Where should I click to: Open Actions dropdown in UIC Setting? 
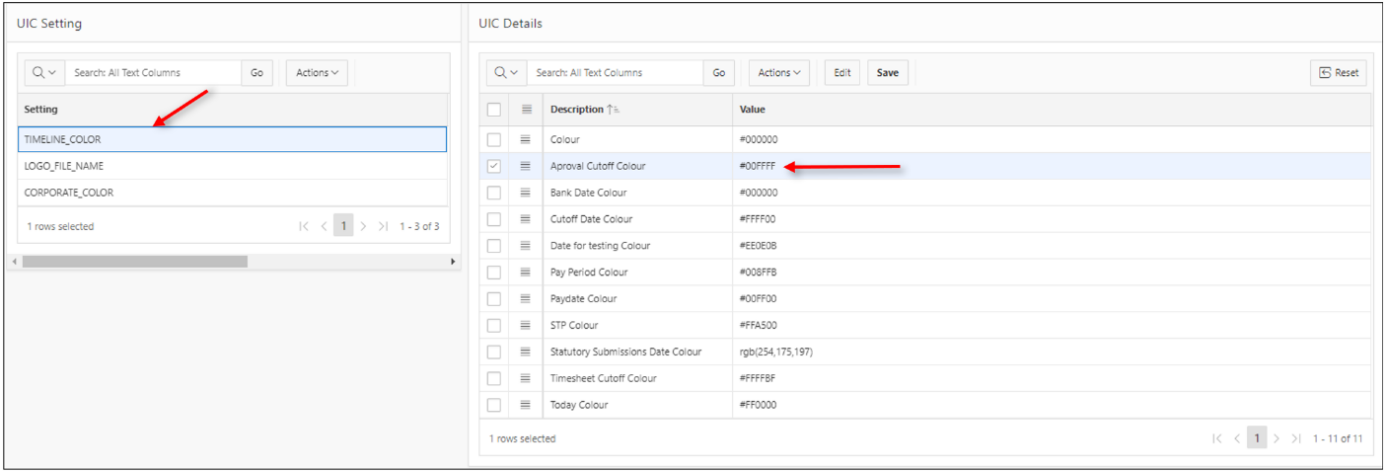point(316,73)
